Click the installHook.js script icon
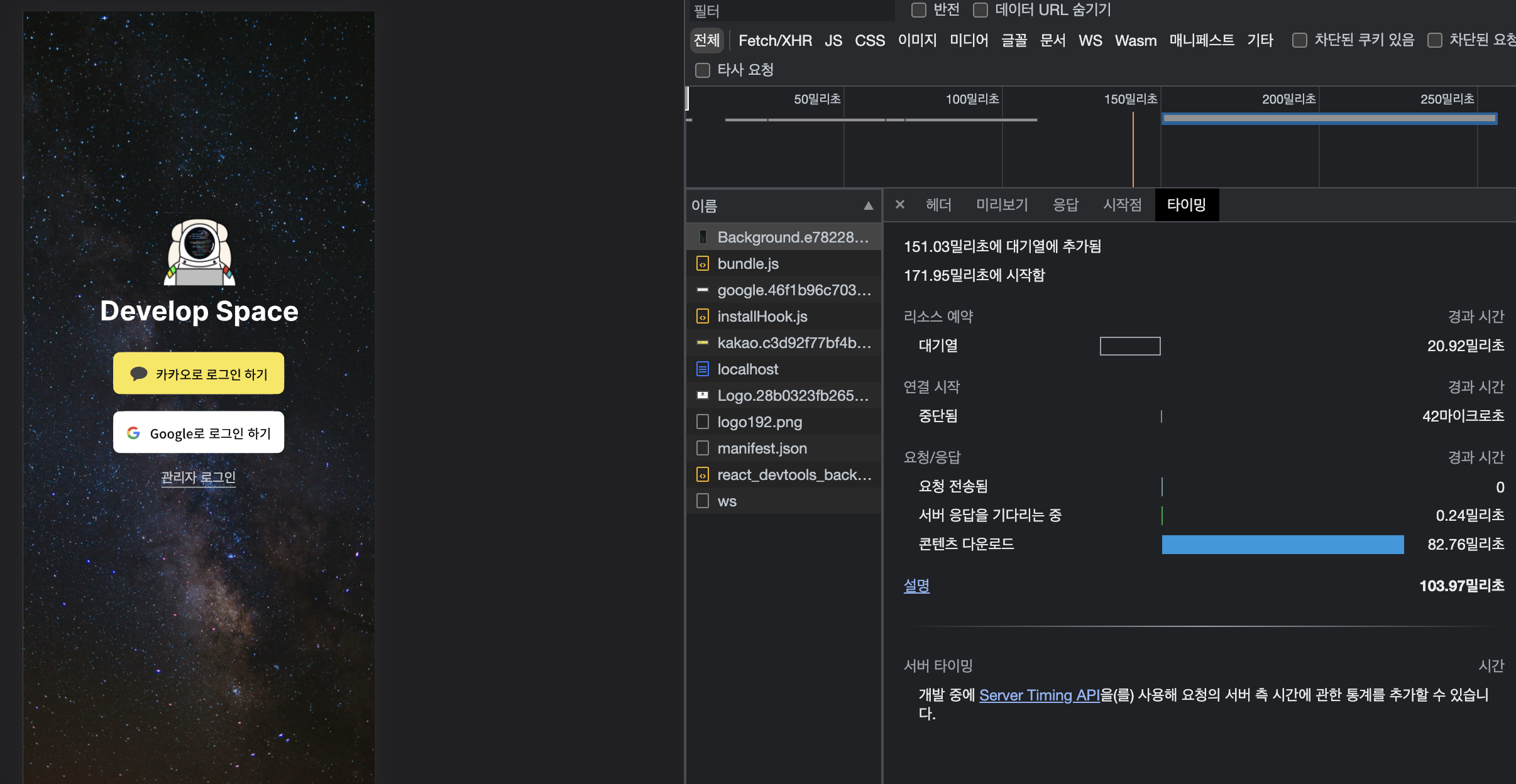Viewport: 1516px width, 784px height. [x=703, y=317]
